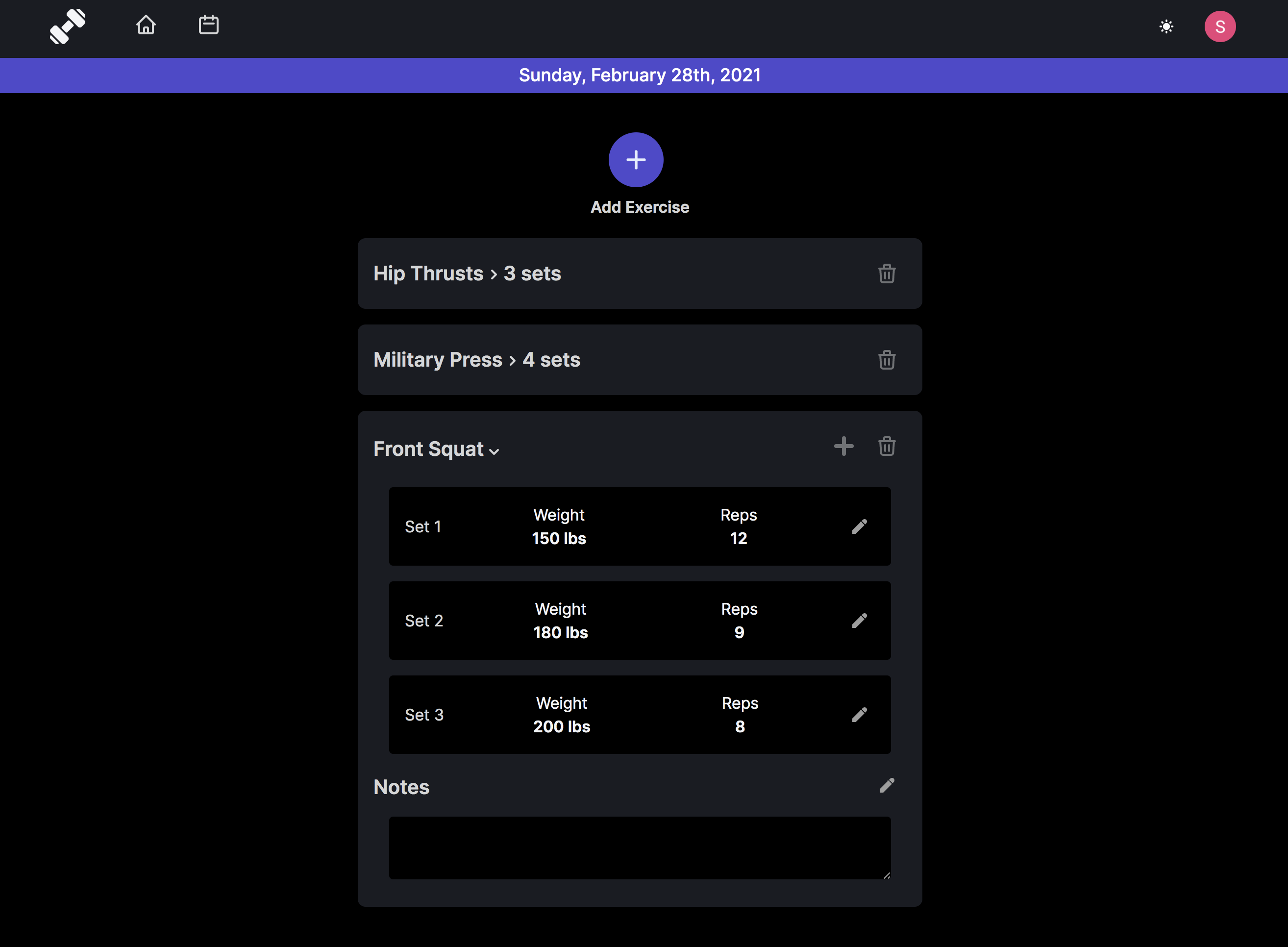1288x947 pixels.
Task: Expand Military Press 4 sets row
Action: click(x=476, y=360)
